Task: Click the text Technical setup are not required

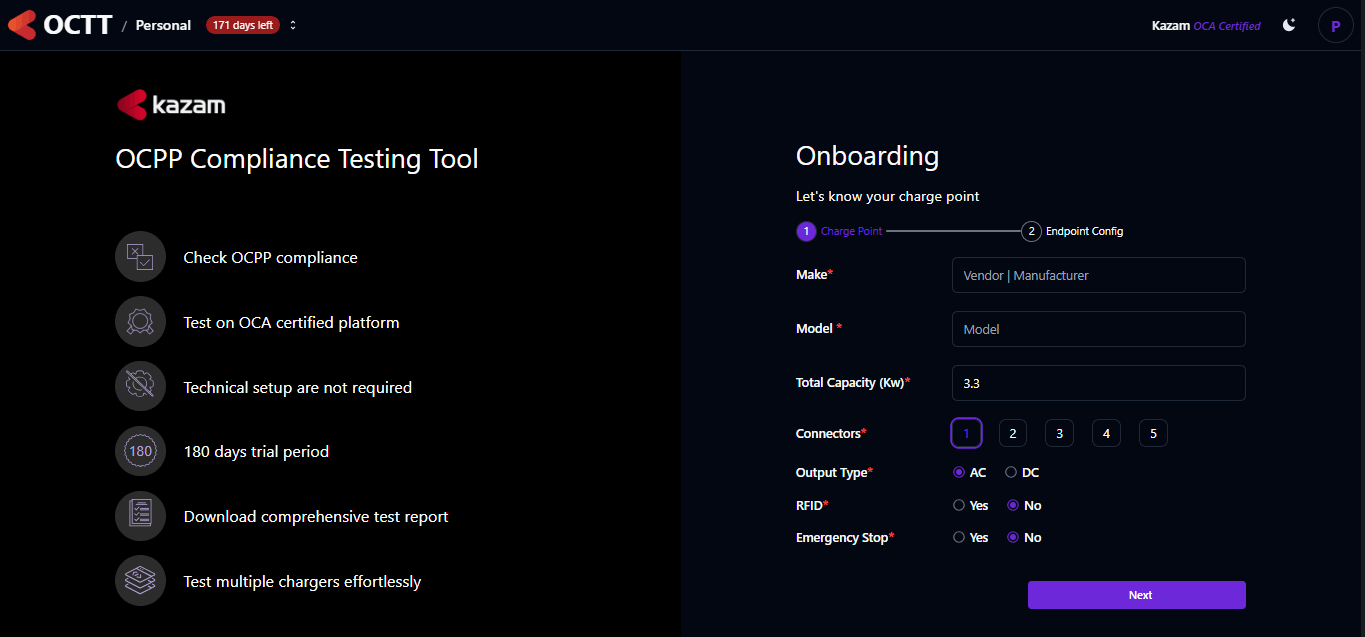Action: tap(297, 387)
